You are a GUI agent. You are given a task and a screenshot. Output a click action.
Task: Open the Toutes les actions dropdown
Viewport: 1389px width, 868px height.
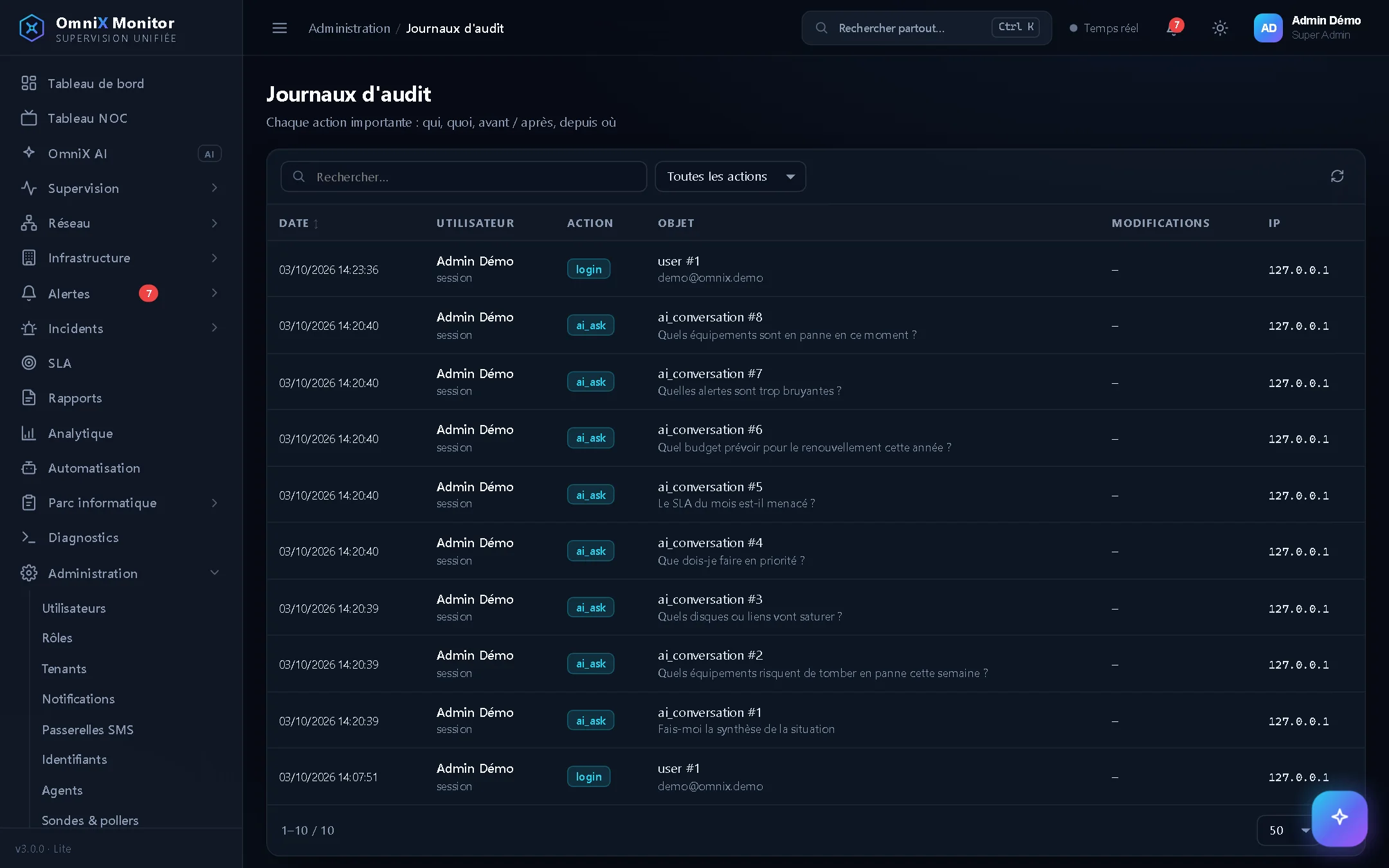tap(730, 176)
